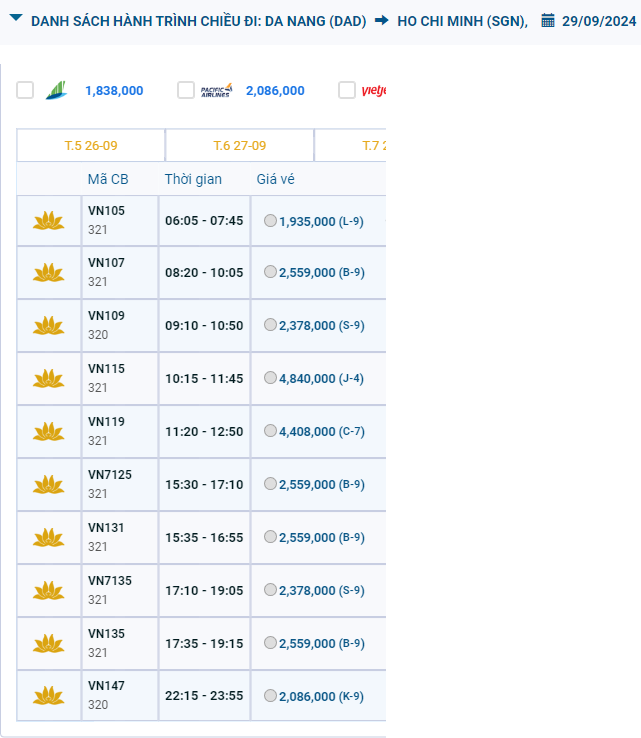This screenshot has width=641, height=738.
Task: Tick the Bamboo Airways filter checkbox
Action: (x=25, y=90)
